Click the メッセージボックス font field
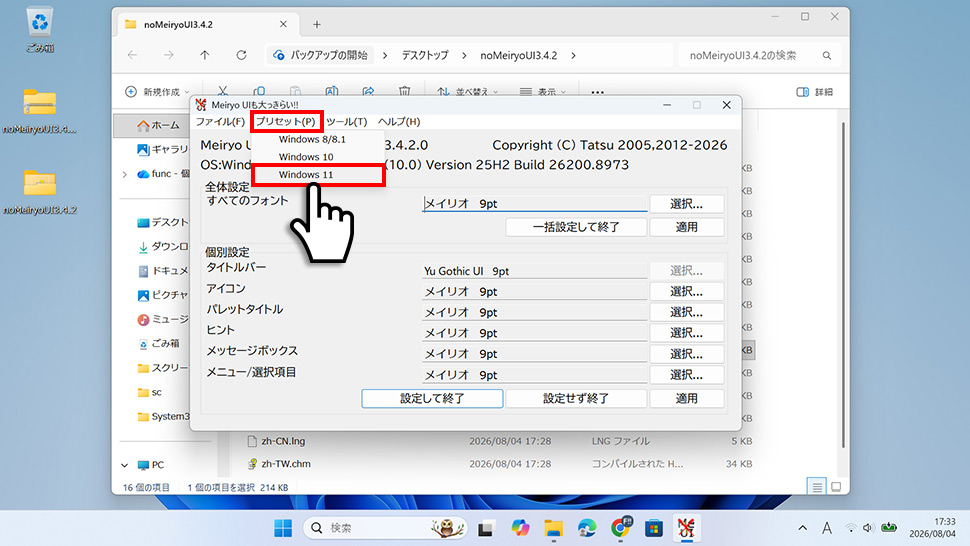Screen dimensions: 970x546 534,354
